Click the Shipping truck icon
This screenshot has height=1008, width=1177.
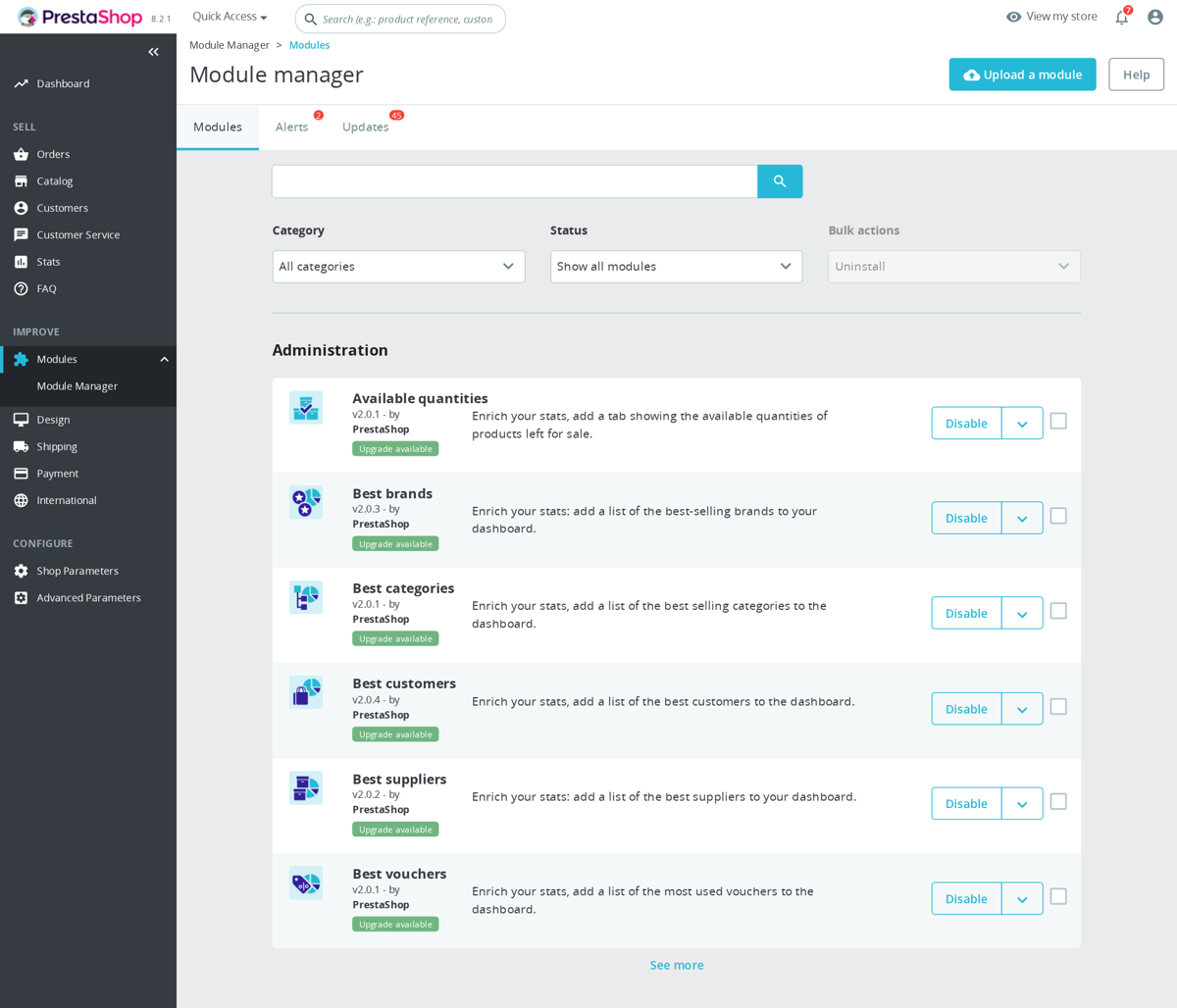click(x=21, y=446)
